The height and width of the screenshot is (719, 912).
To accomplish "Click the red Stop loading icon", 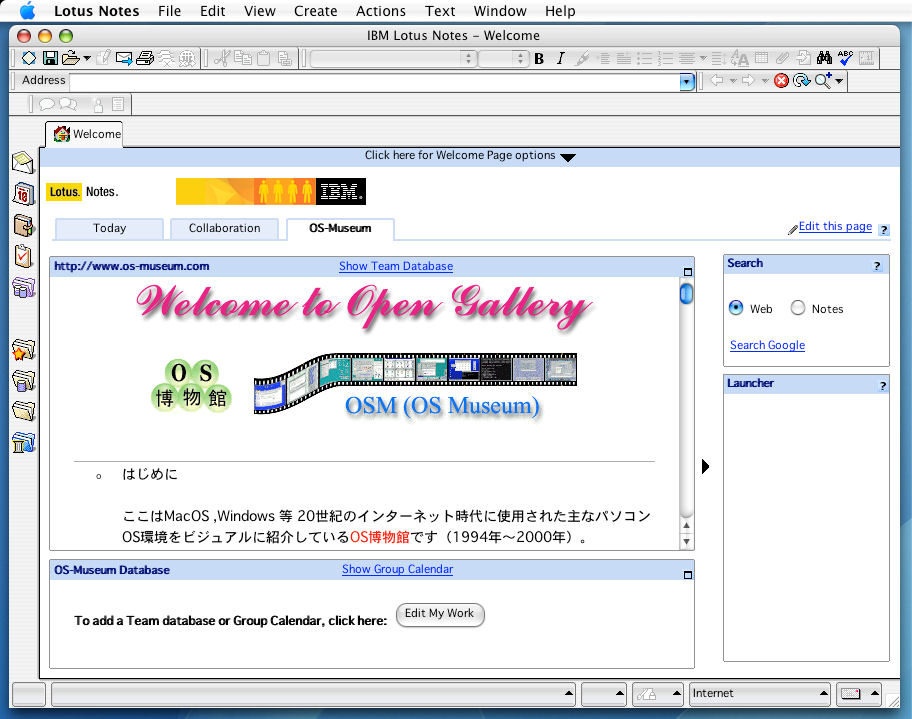I will pos(781,81).
